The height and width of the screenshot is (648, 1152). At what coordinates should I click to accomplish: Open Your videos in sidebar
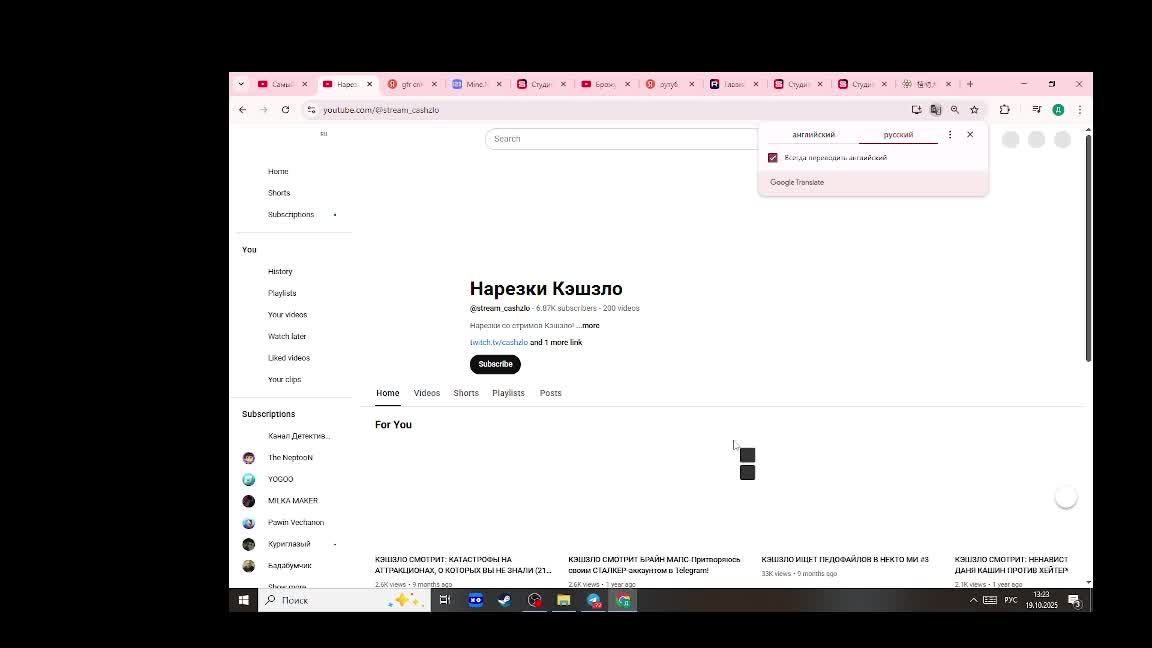287,314
